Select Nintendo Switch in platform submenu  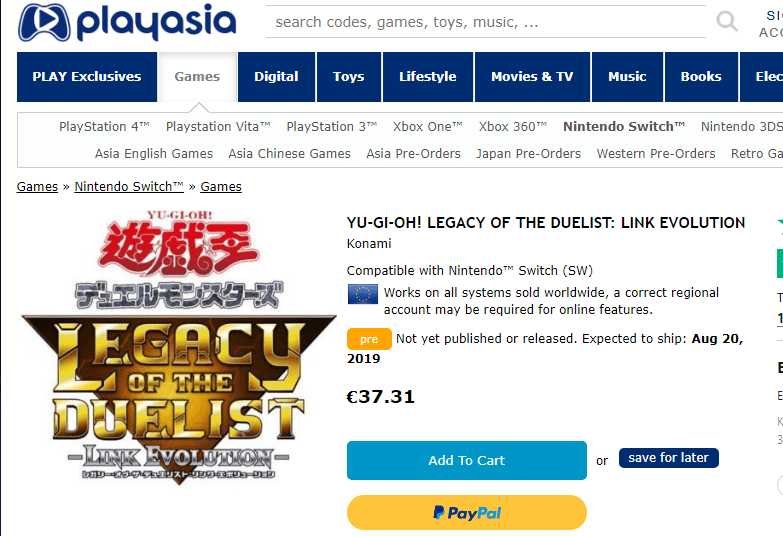click(624, 126)
